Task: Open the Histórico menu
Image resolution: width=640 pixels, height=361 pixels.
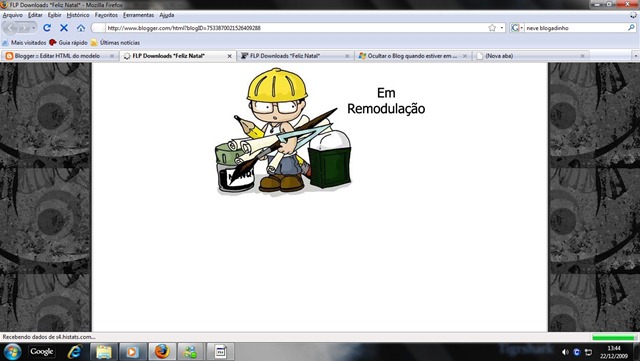Action: [x=78, y=15]
